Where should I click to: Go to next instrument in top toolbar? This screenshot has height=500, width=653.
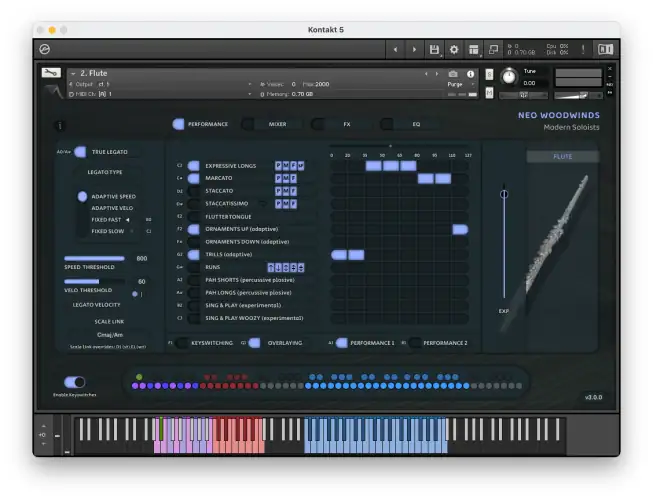[414, 50]
